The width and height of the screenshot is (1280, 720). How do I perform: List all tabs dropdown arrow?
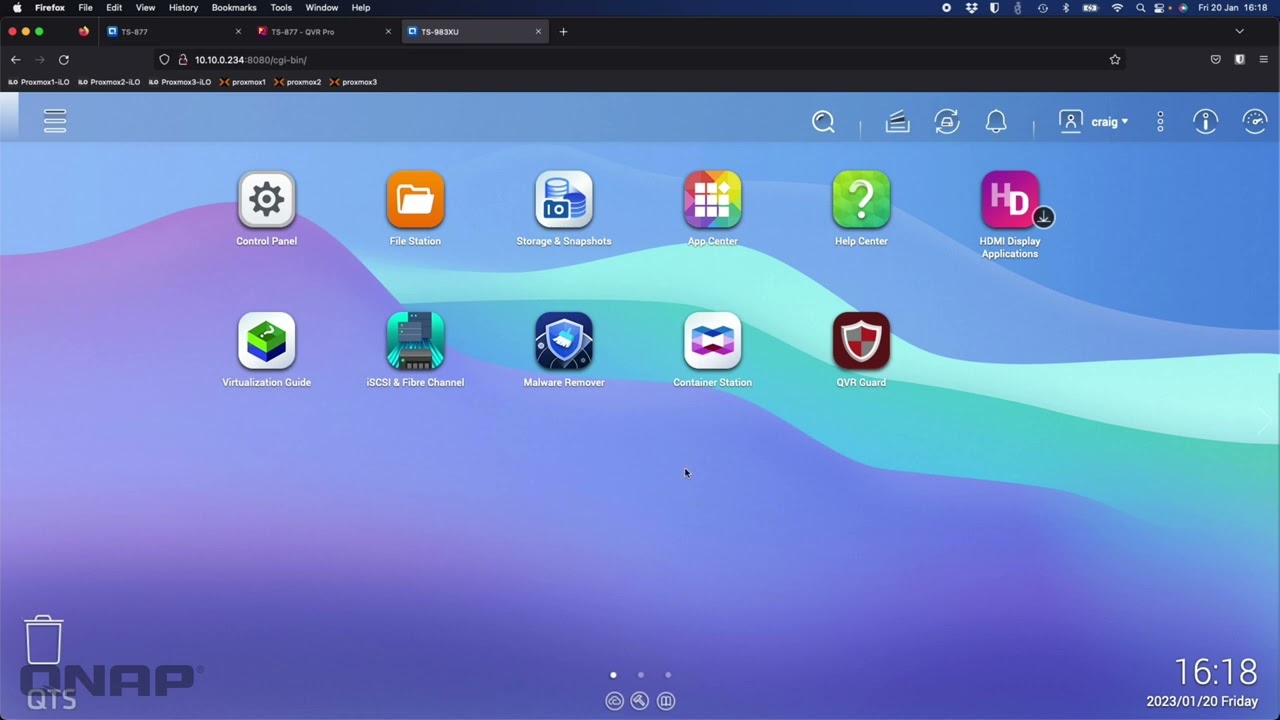(1240, 32)
